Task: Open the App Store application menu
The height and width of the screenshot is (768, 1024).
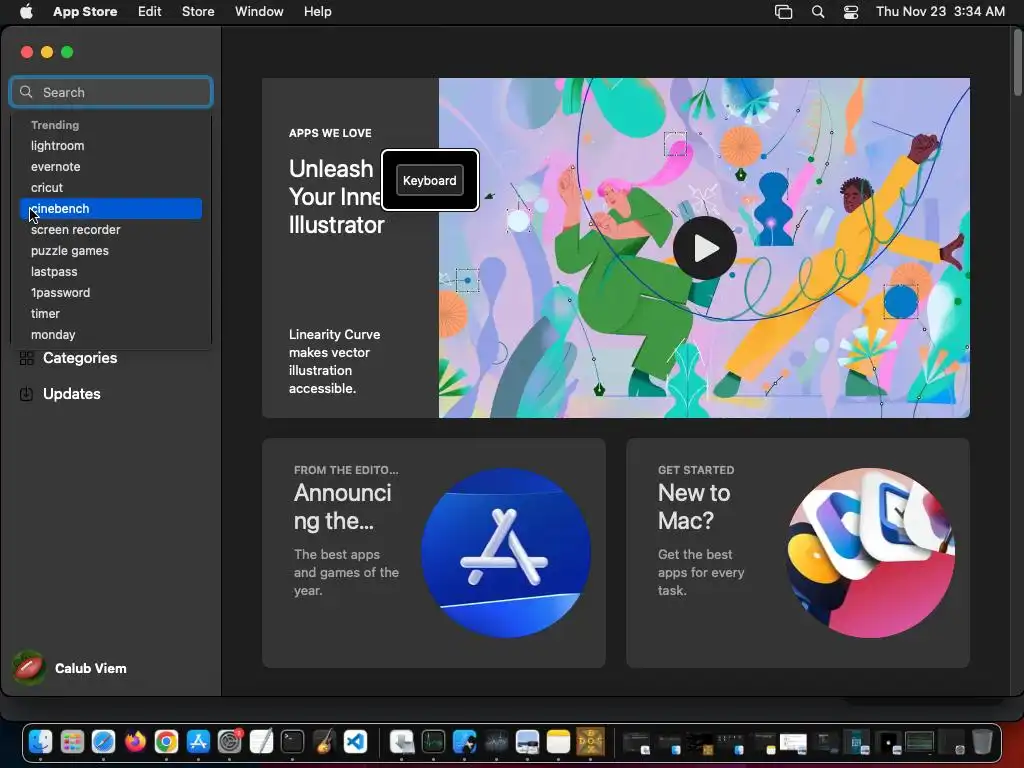Action: (x=85, y=12)
